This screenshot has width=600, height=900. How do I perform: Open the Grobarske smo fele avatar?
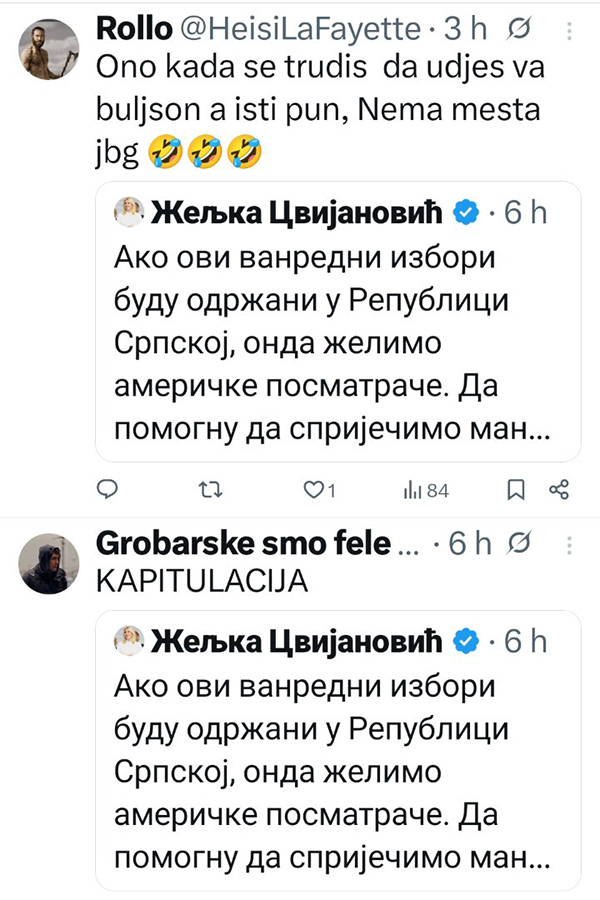coord(48,562)
